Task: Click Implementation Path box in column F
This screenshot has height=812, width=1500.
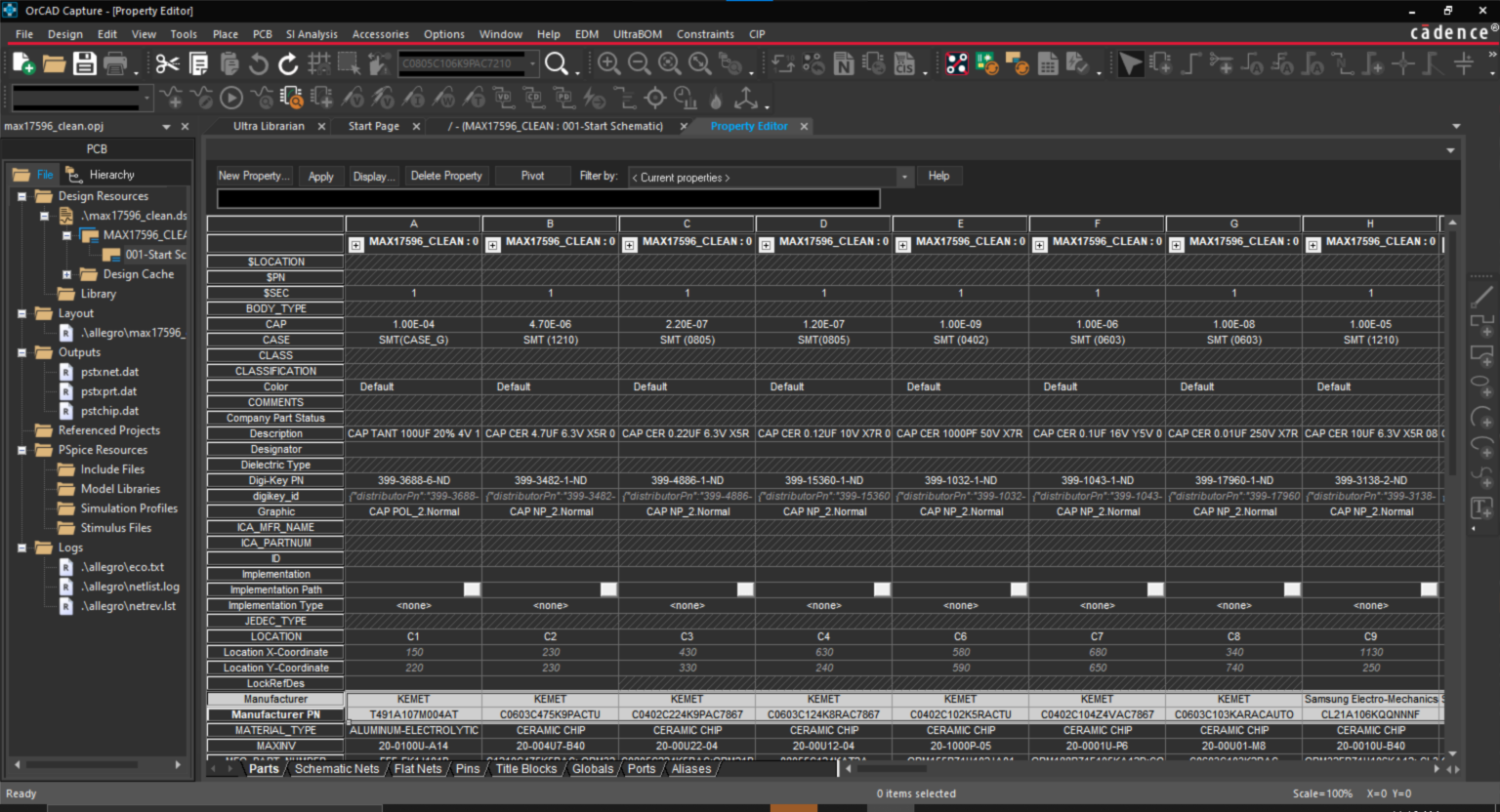Action: [x=1155, y=589]
